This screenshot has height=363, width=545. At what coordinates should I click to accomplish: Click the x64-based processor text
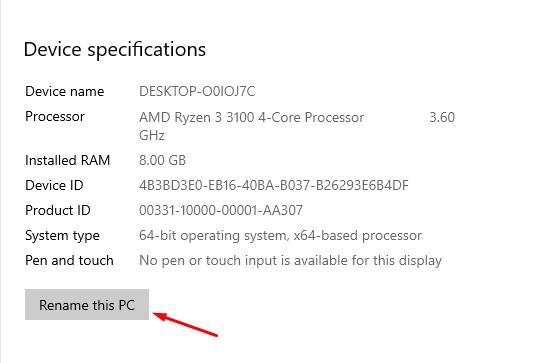pyautogui.click(x=358, y=236)
